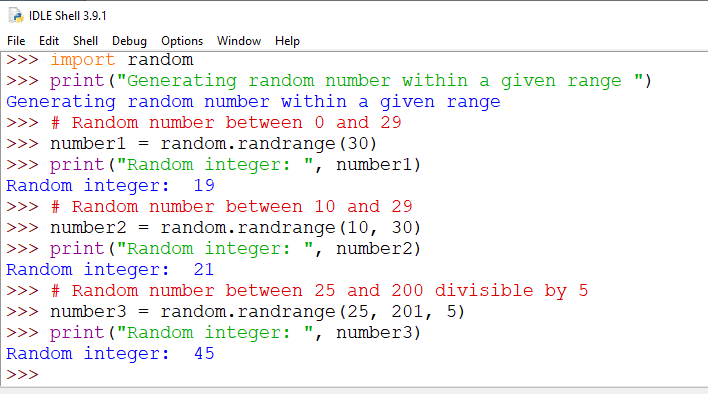Viewport: 708px width, 394px height.
Task: Click the 'import random' line
Action: click(121, 60)
